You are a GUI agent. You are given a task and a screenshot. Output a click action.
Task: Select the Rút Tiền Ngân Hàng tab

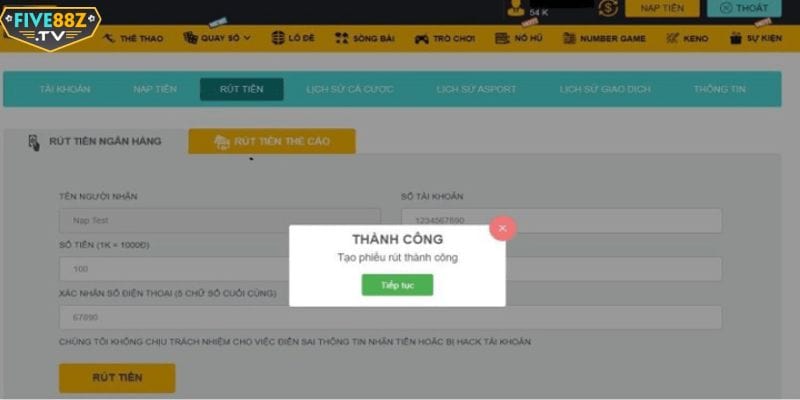[95, 142]
